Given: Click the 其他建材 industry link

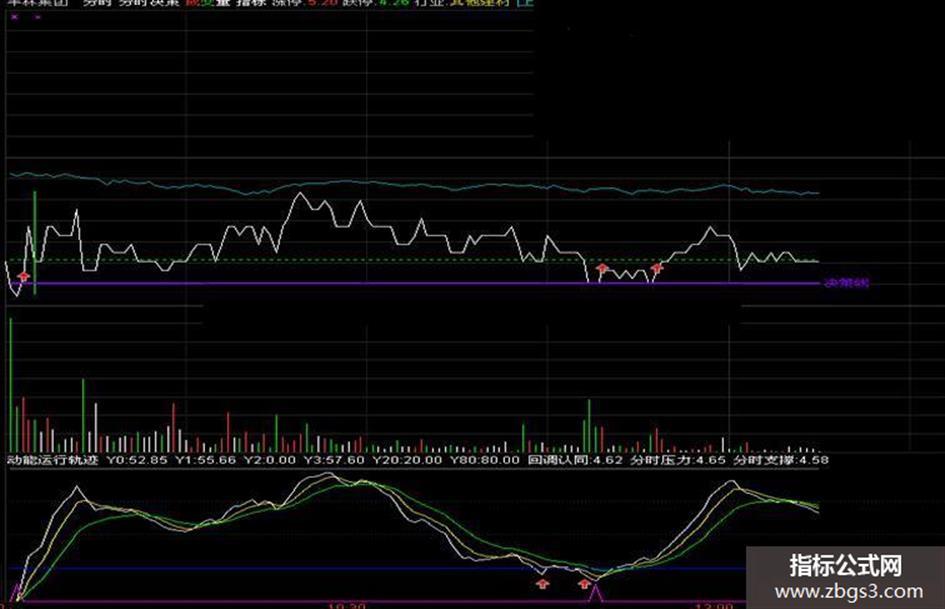Looking at the screenshot, I should point(478,4).
